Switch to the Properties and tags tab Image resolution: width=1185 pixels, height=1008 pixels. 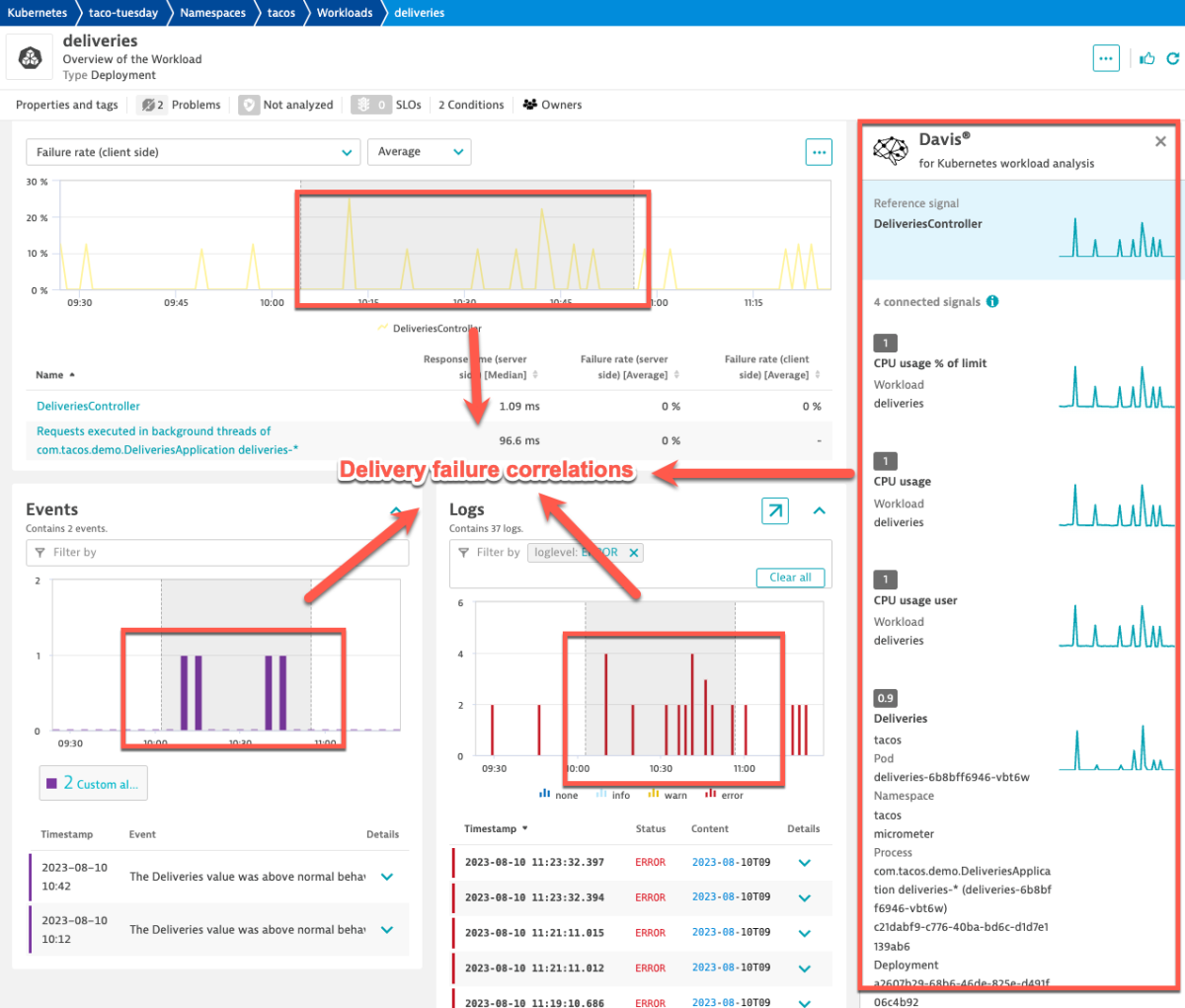[x=66, y=105]
